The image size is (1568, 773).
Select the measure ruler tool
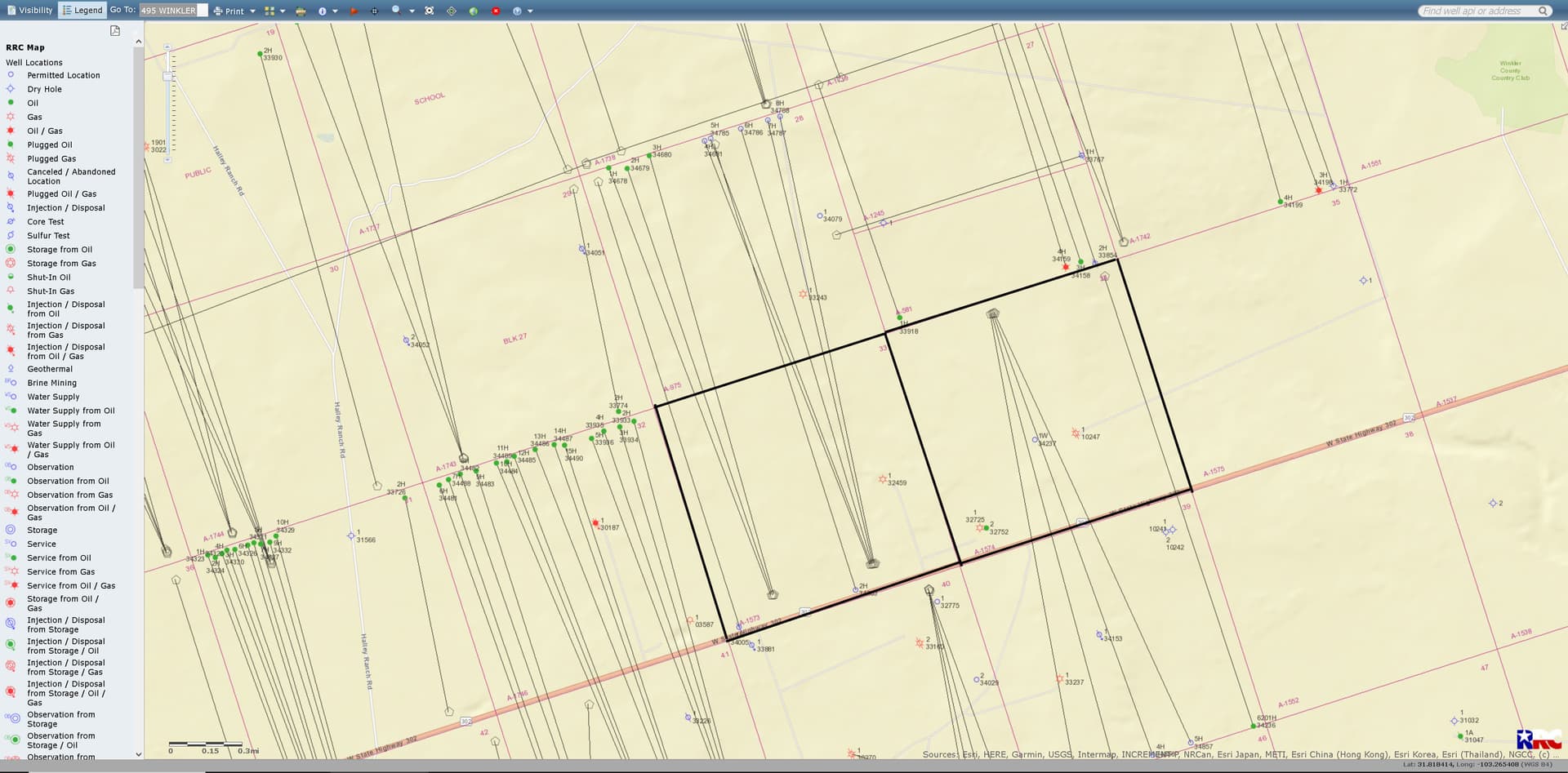301,11
